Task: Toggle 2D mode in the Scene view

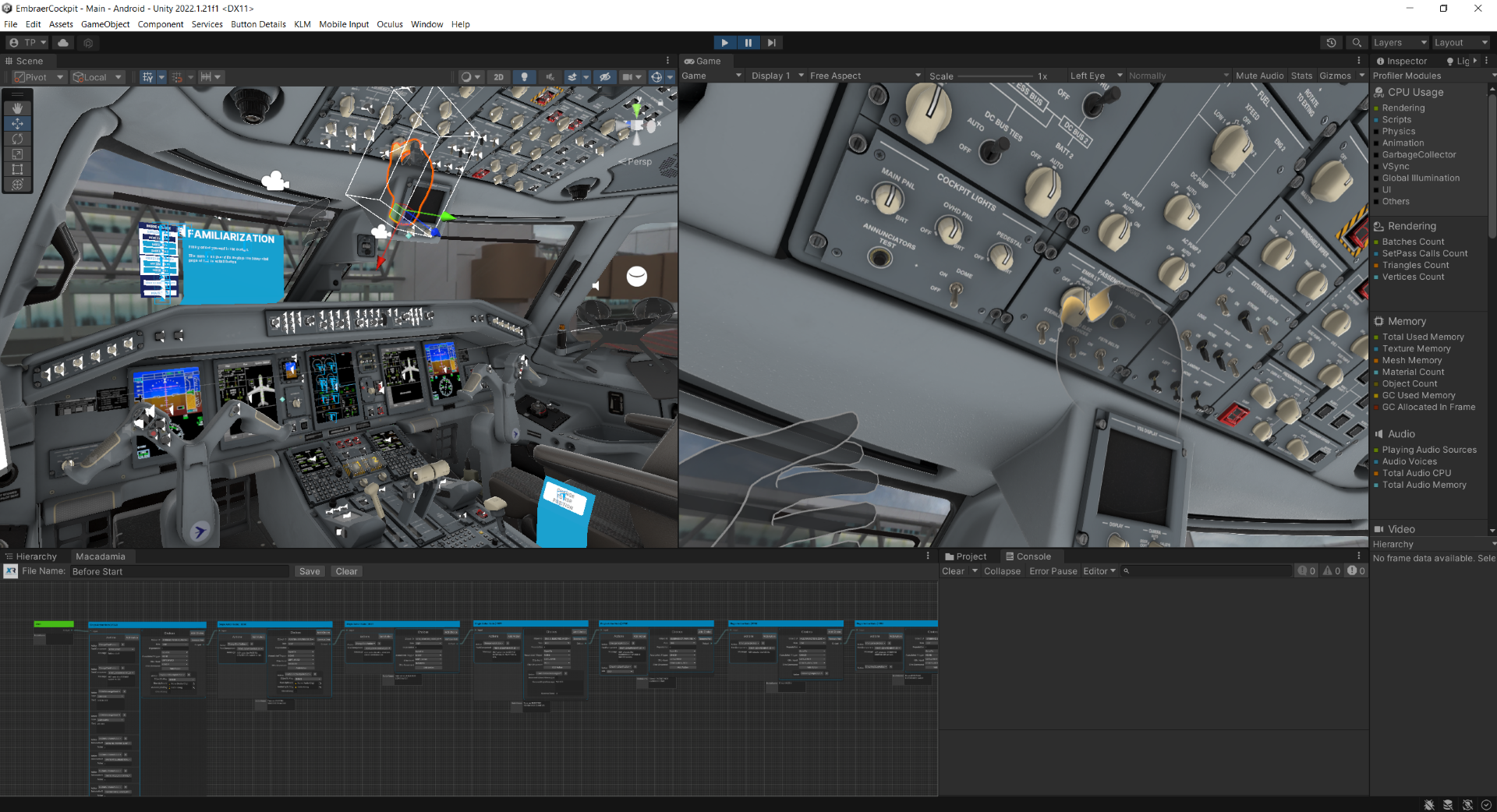Action: (498, 77)
